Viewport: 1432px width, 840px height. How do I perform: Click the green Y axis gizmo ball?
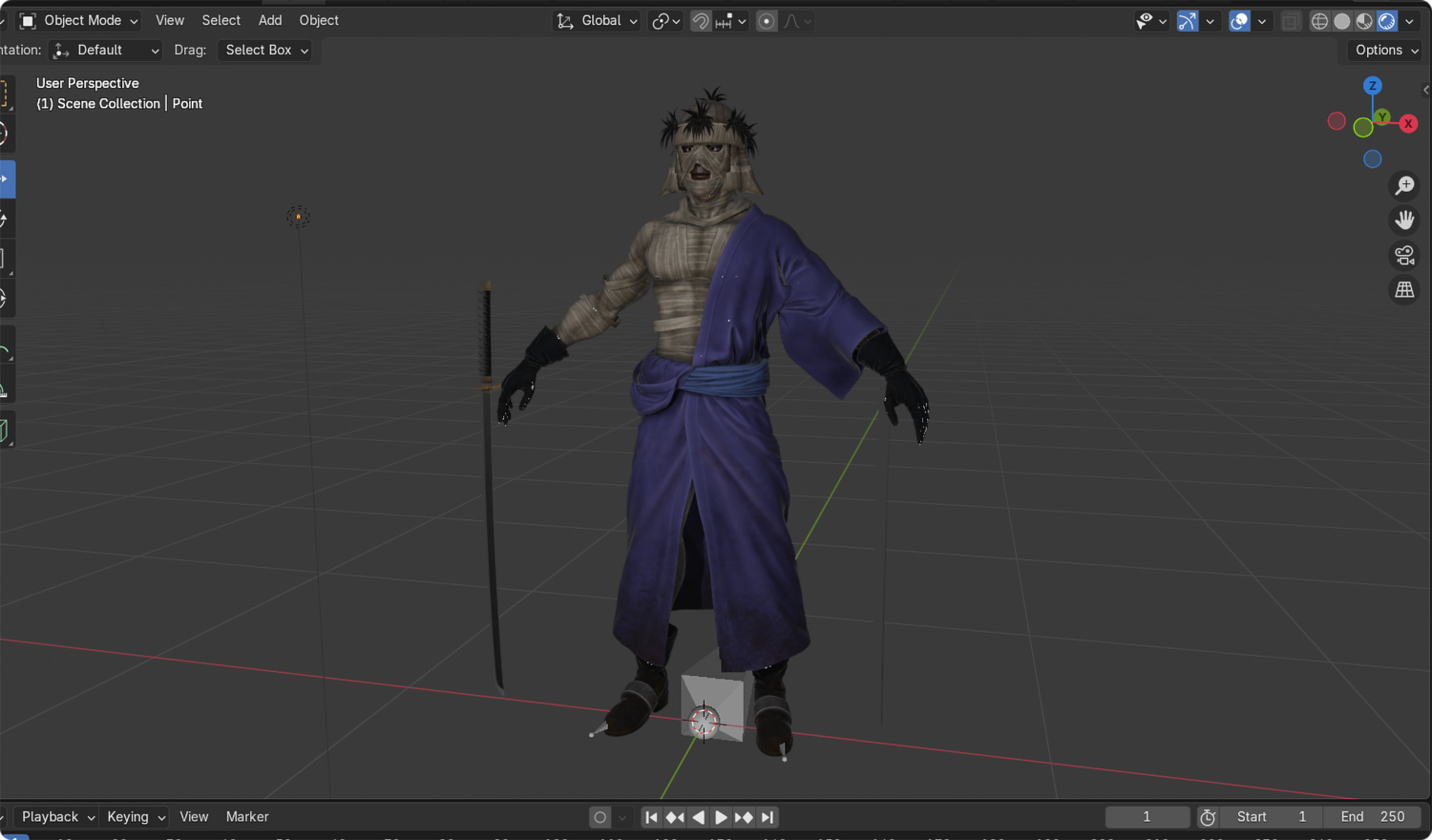pos(1382,116)
